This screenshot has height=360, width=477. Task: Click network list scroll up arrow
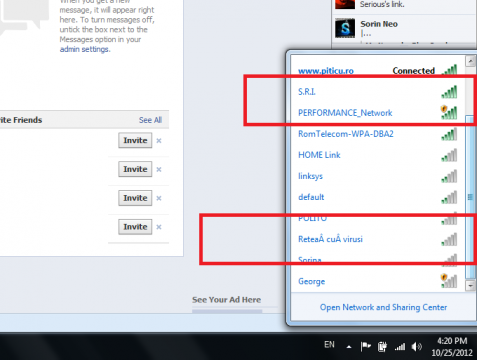point(471,61)
